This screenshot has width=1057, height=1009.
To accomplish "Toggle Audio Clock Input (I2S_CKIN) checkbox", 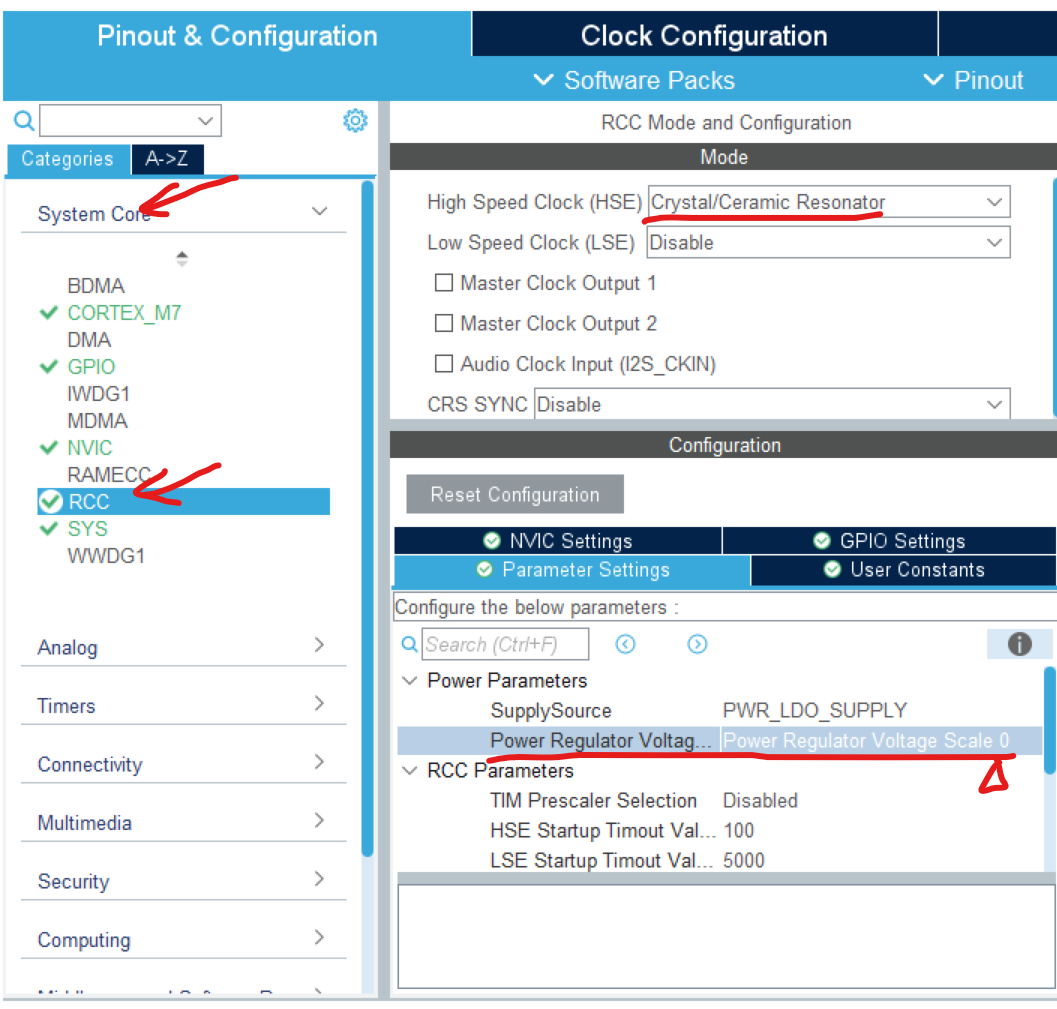I will coord(444,364).
